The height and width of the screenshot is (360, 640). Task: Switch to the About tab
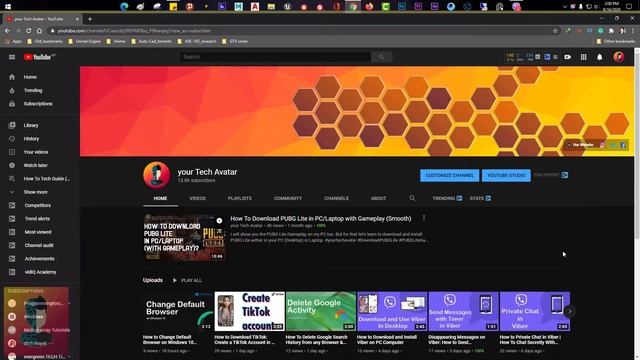tap(378, 198)
